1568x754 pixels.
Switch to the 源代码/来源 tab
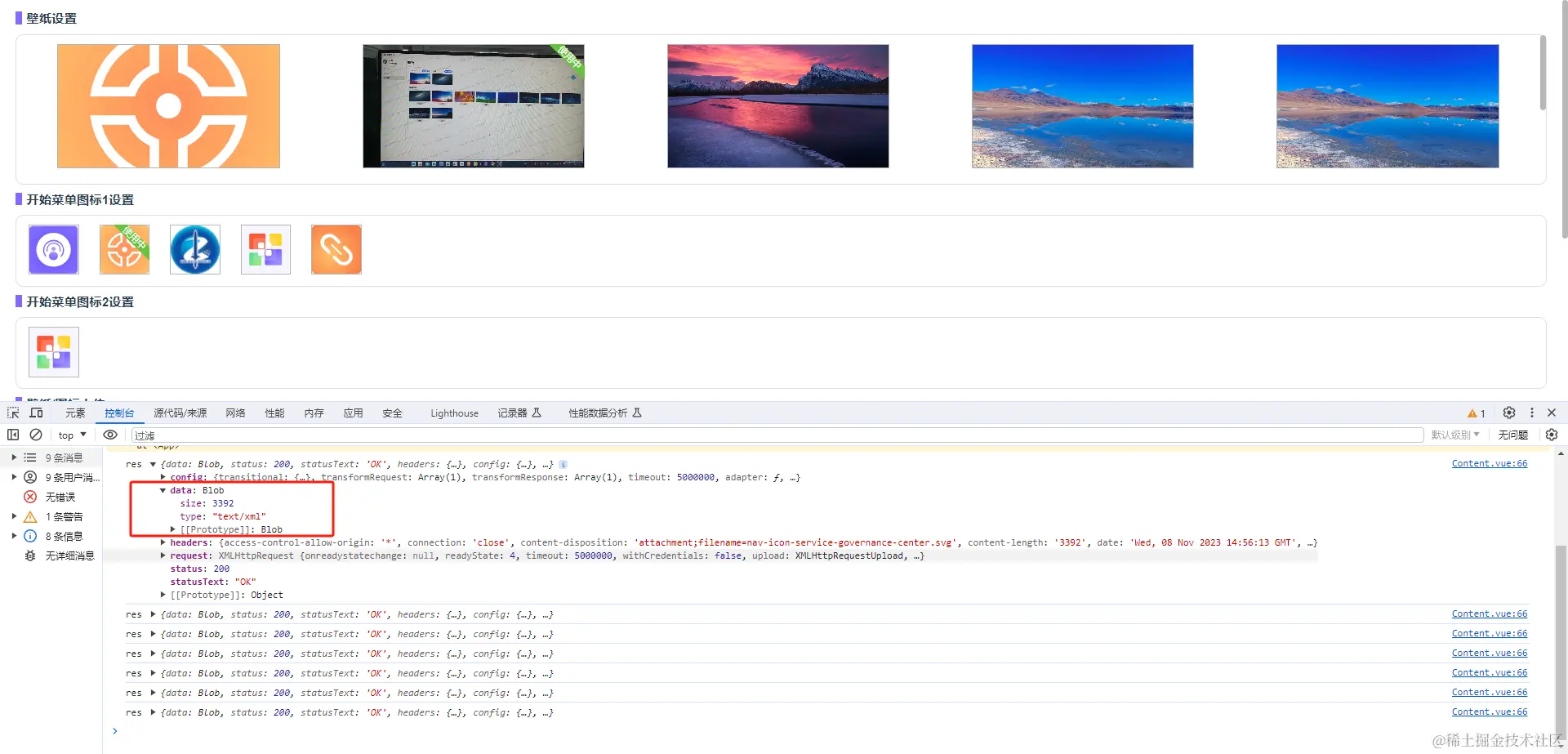(x=180, y=413)
